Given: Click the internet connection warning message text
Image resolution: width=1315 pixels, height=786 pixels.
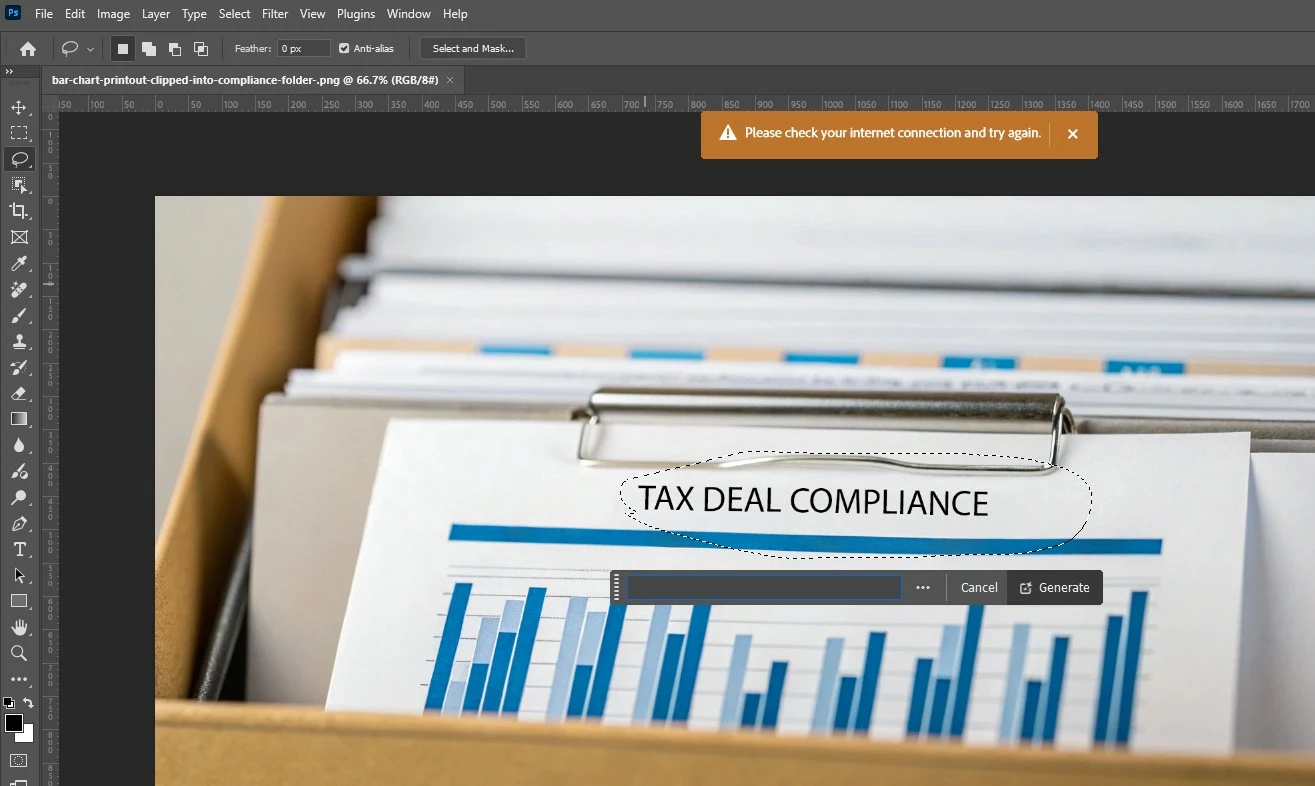Looking at the screenshot, I should [x=892, y=133].
